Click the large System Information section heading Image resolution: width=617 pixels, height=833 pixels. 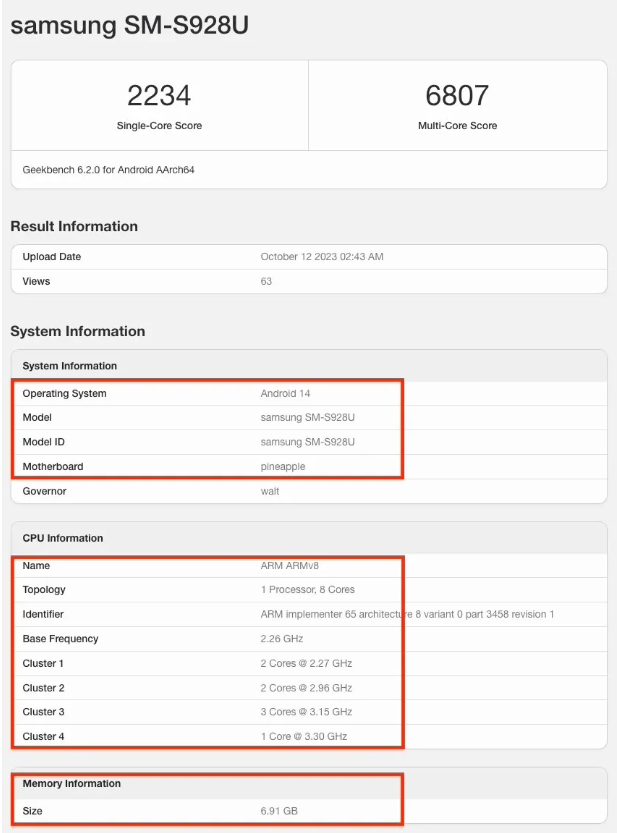point(78,332)
